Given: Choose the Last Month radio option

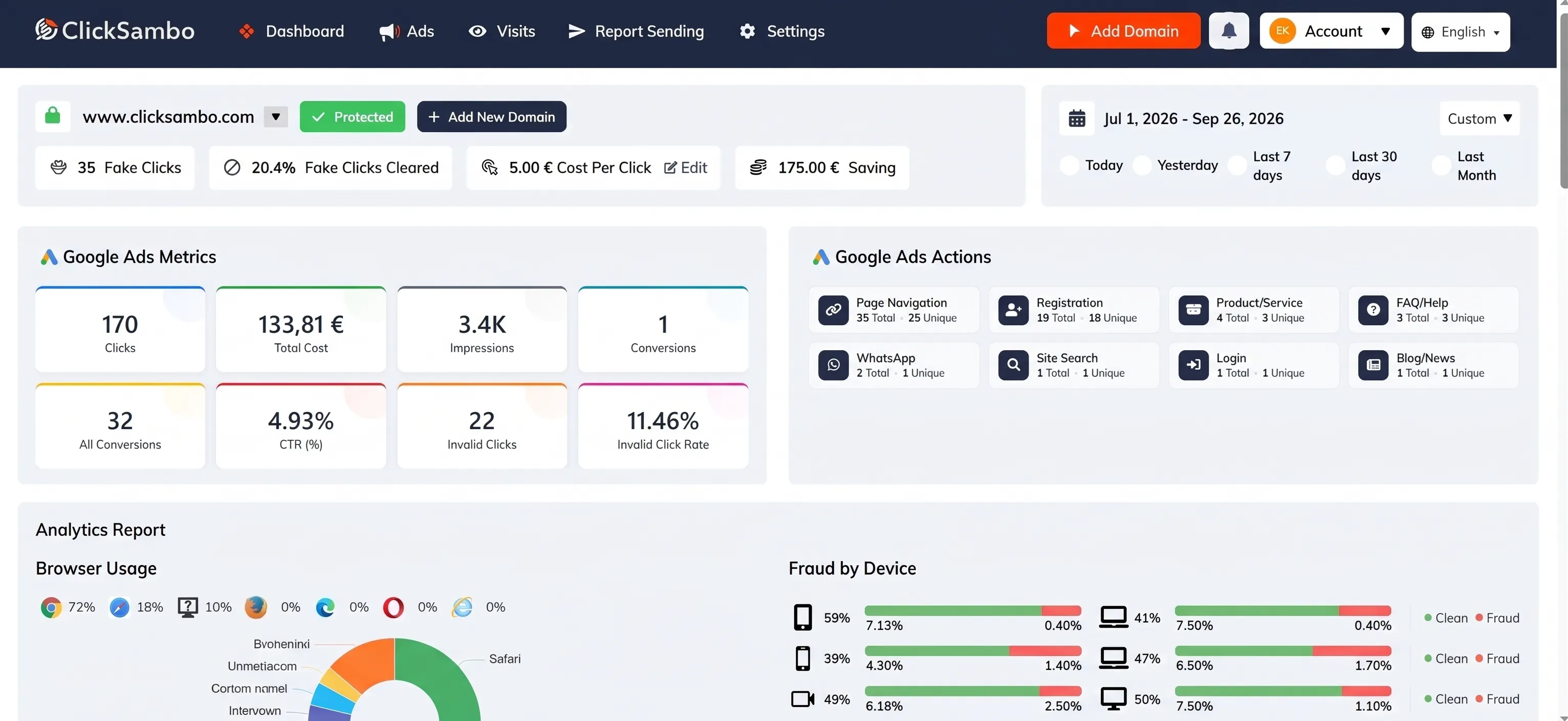Looking at the screenshot, I should pos(1441,165).
